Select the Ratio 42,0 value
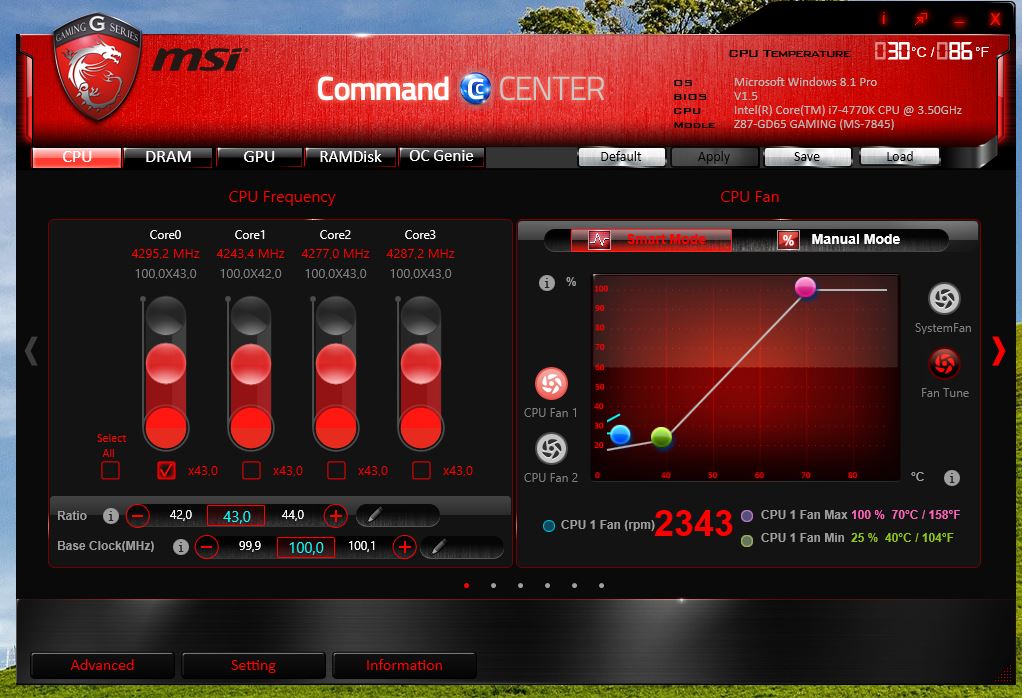The height and width of the screenshot is (698, 1022). [x=181, y=515]
